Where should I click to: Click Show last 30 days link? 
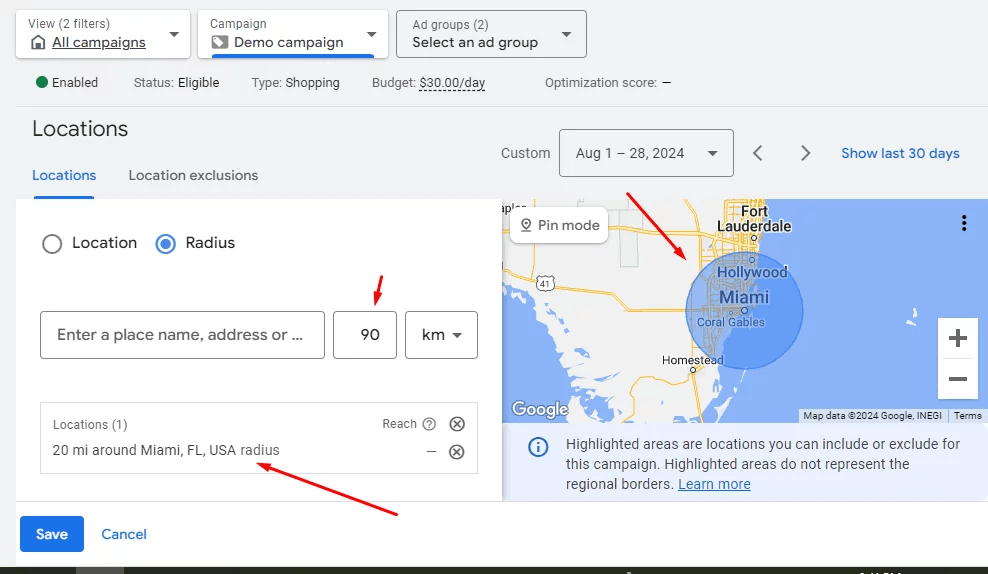click(900, 153)
